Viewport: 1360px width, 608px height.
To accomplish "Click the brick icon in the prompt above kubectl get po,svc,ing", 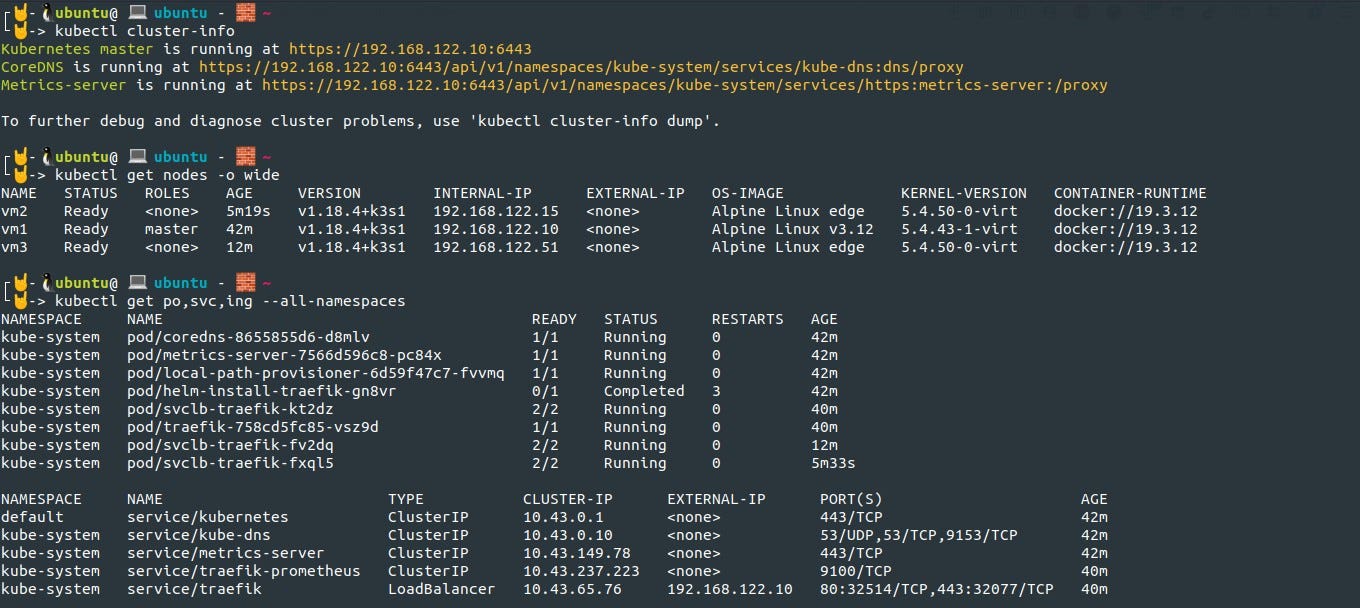I will pyautogui.click(x=245, y=283).
